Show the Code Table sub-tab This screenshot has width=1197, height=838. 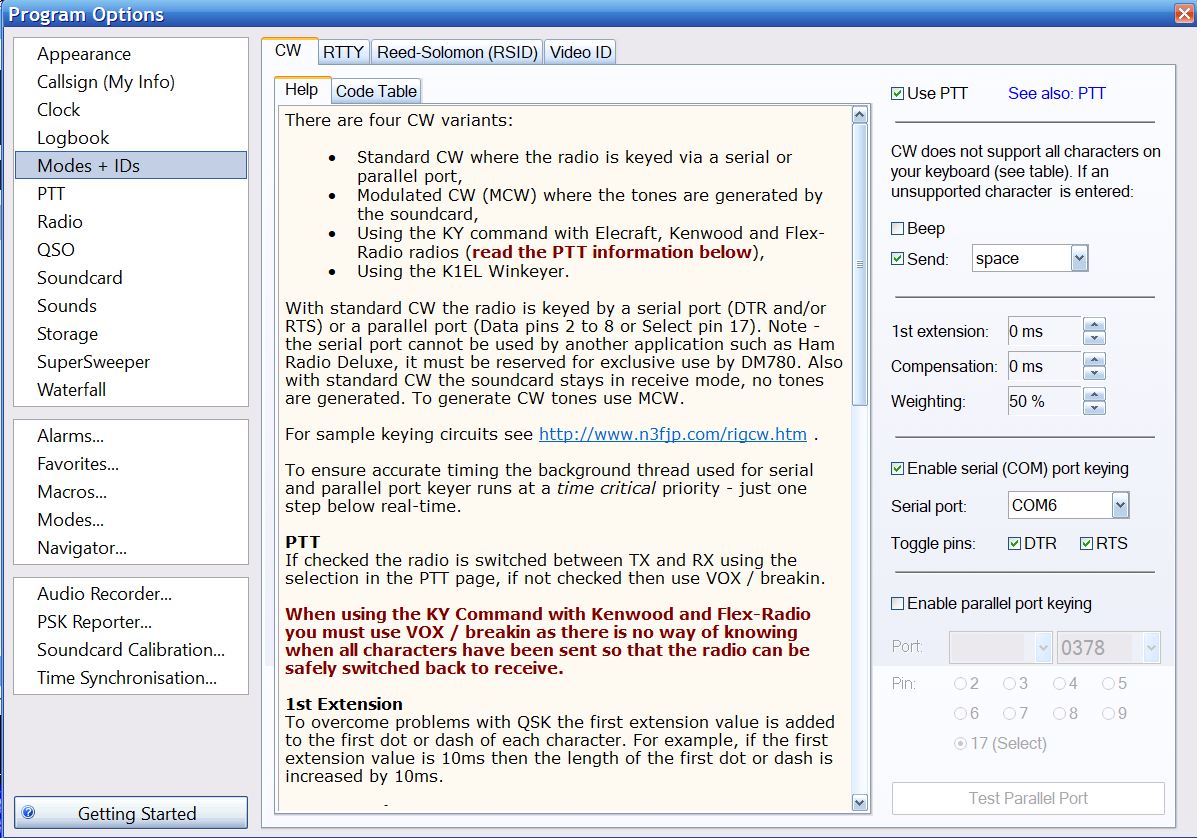(x=376, y=91)
